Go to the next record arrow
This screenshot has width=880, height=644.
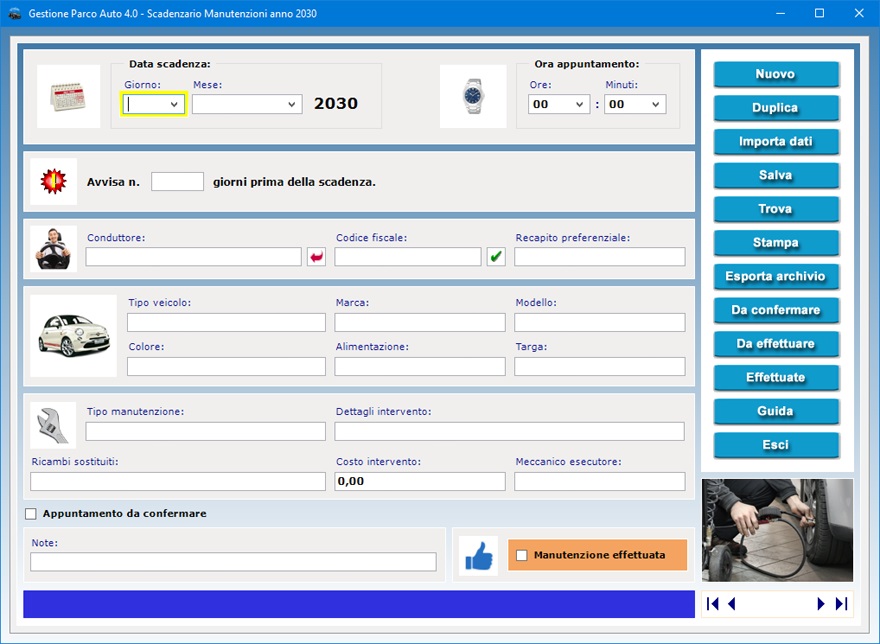click(821, 604)
